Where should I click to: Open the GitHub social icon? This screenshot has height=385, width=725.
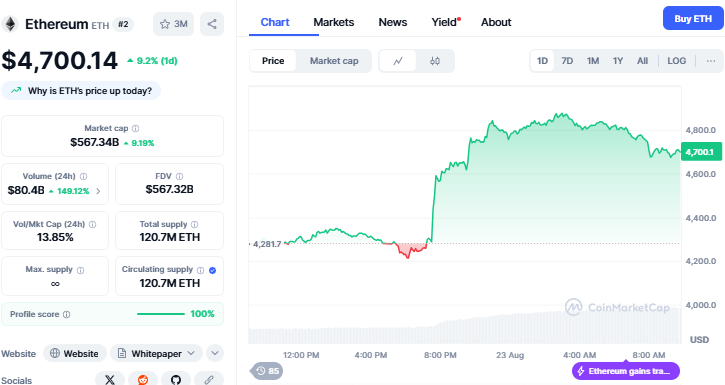176,379
